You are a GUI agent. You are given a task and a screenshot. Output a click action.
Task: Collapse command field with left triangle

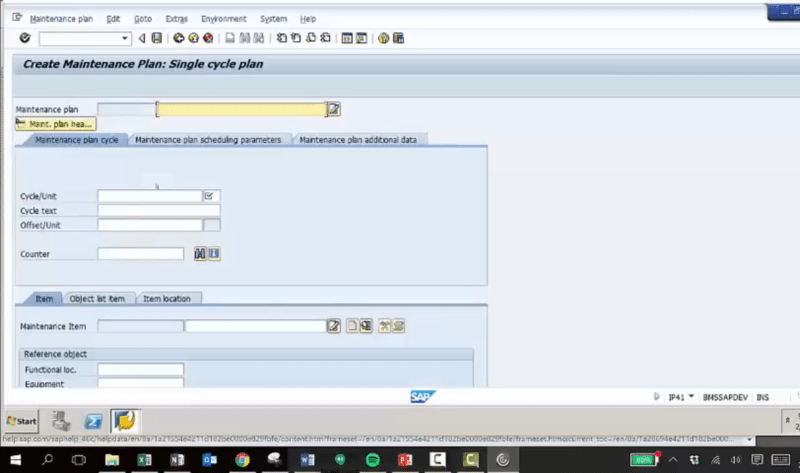click(142, 38)
